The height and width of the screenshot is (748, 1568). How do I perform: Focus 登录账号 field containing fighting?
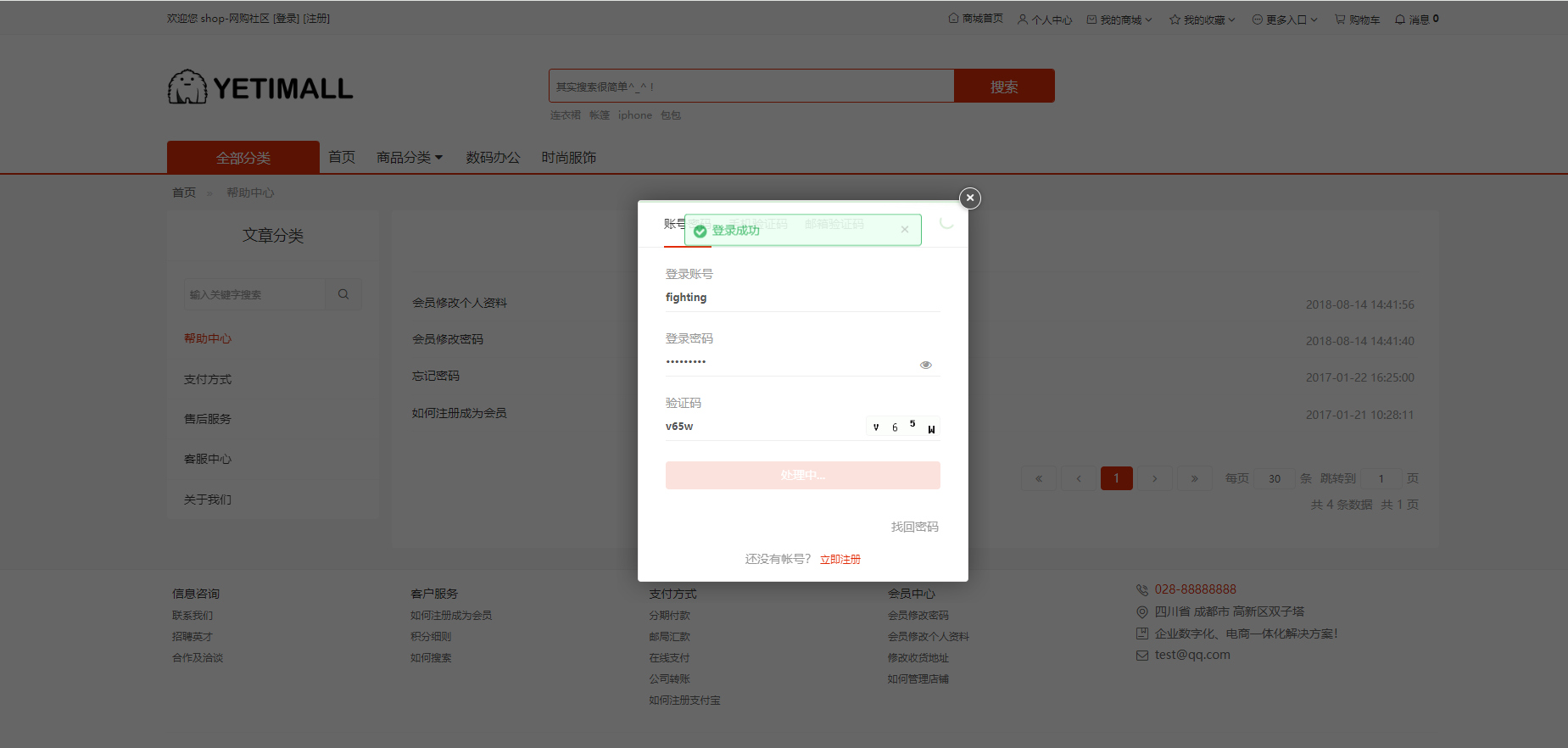pos(803,298)
